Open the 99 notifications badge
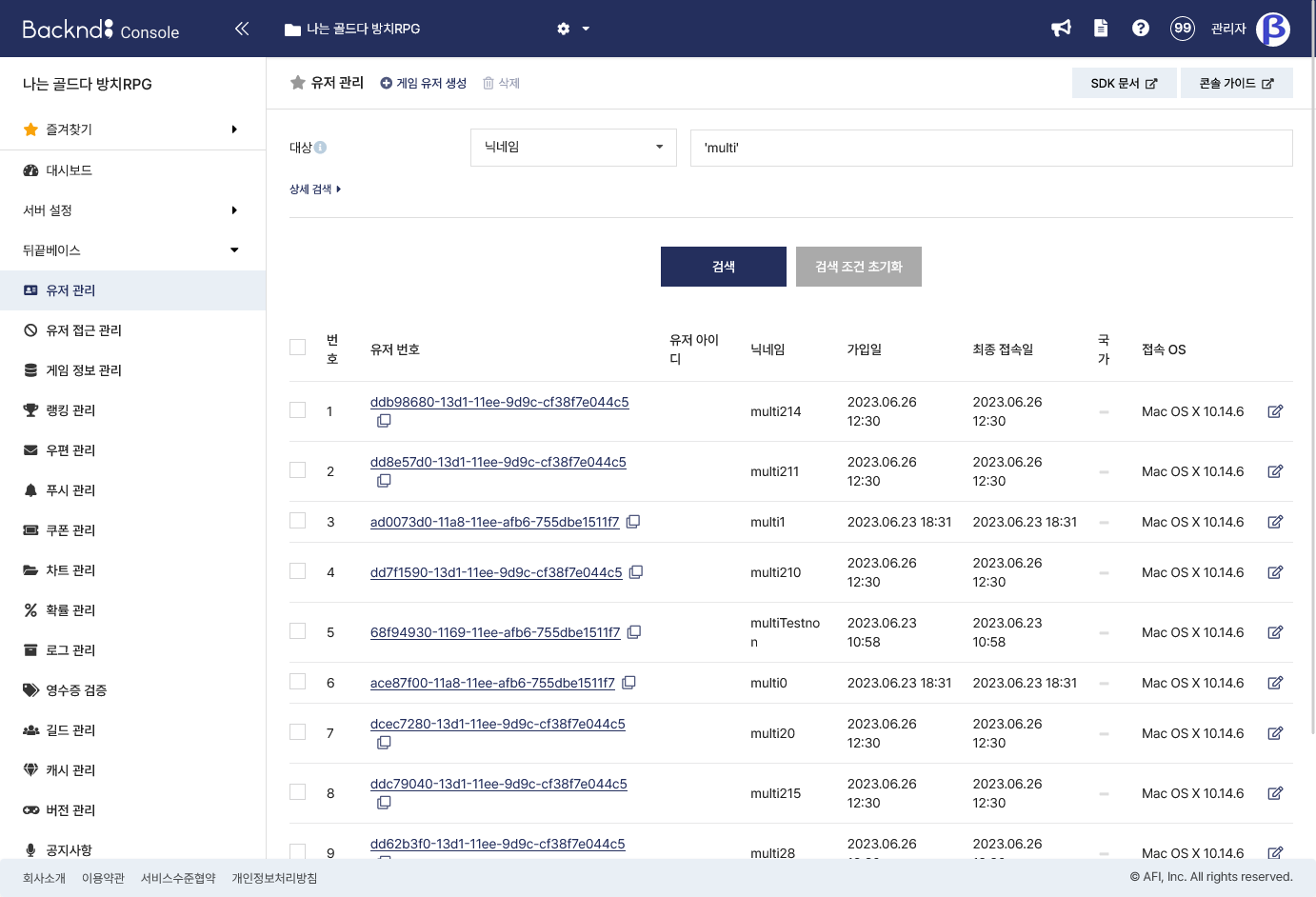Image resolution: width=1316 pixels, height=897 pixels. [x=1183, y=29]
